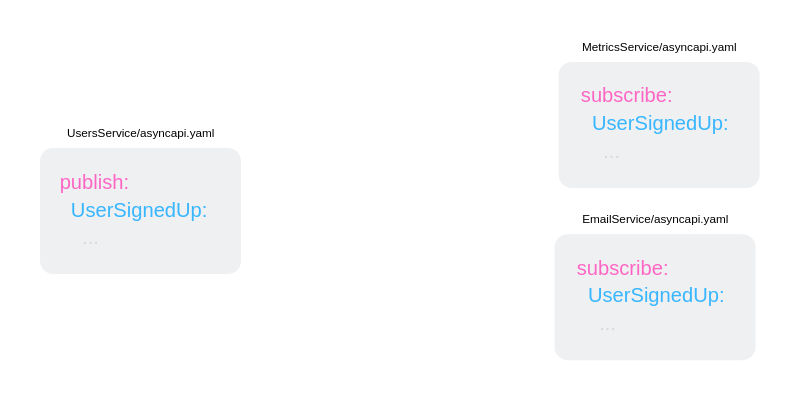Screen dimensions: 800x400
Task: Click the ellipsis in the MetricsService box
Action: point(611,157)
